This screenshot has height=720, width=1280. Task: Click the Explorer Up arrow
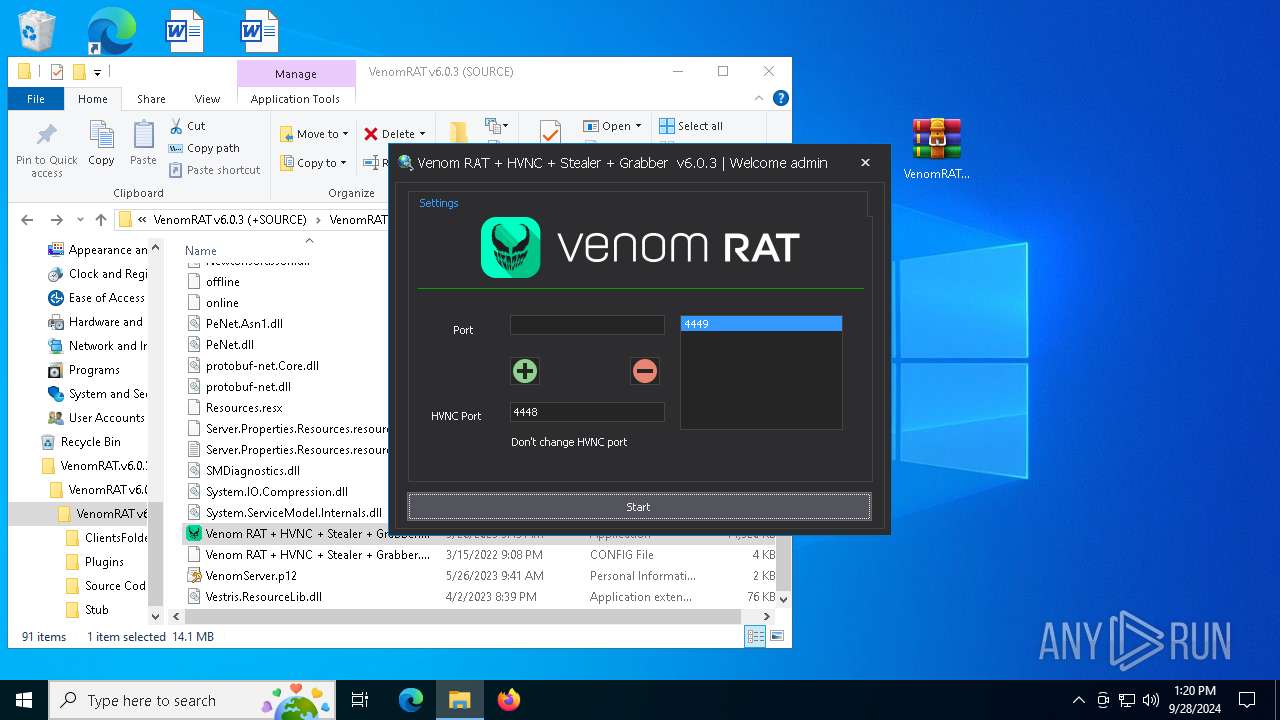[101, 220]
